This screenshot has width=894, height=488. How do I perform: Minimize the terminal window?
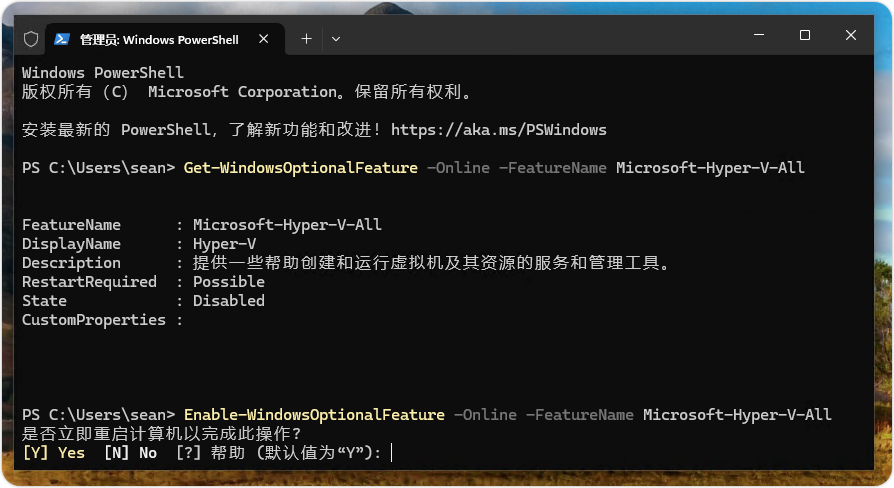(x=759, y=35)
